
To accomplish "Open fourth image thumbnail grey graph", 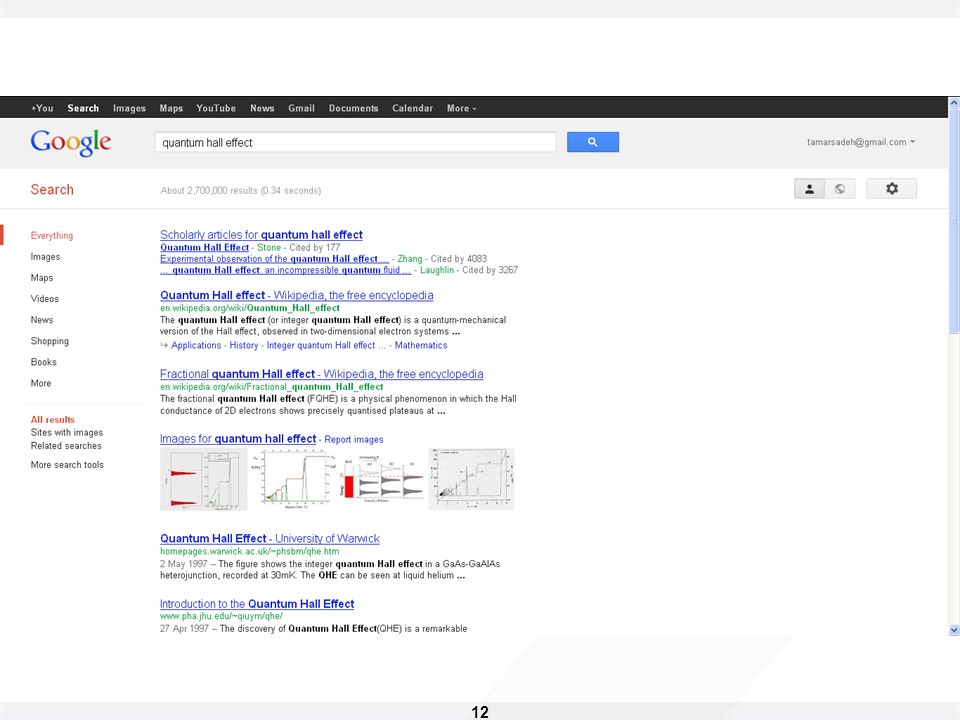I will 471,479.
